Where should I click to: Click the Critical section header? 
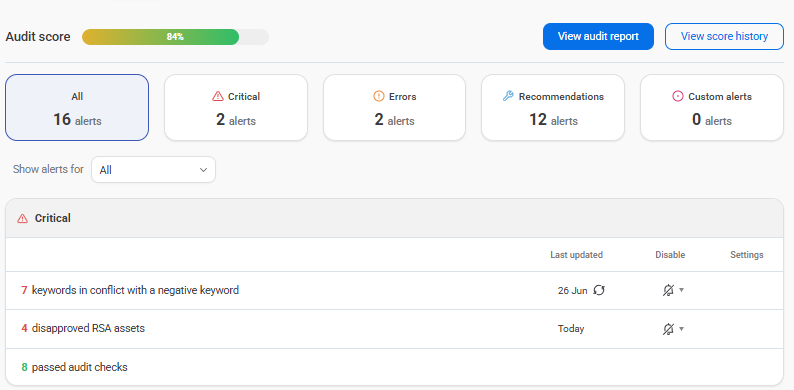click(x=394, y=218)
